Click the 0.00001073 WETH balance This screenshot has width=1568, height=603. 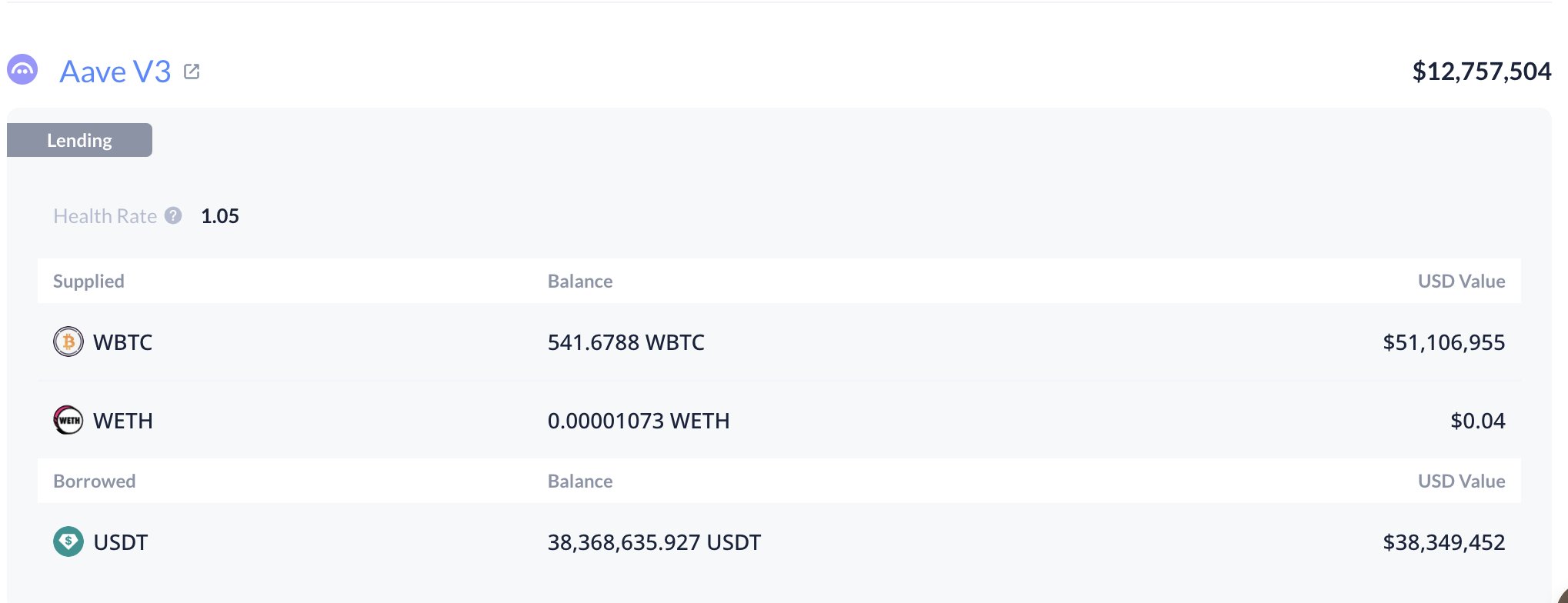[639, 421]
